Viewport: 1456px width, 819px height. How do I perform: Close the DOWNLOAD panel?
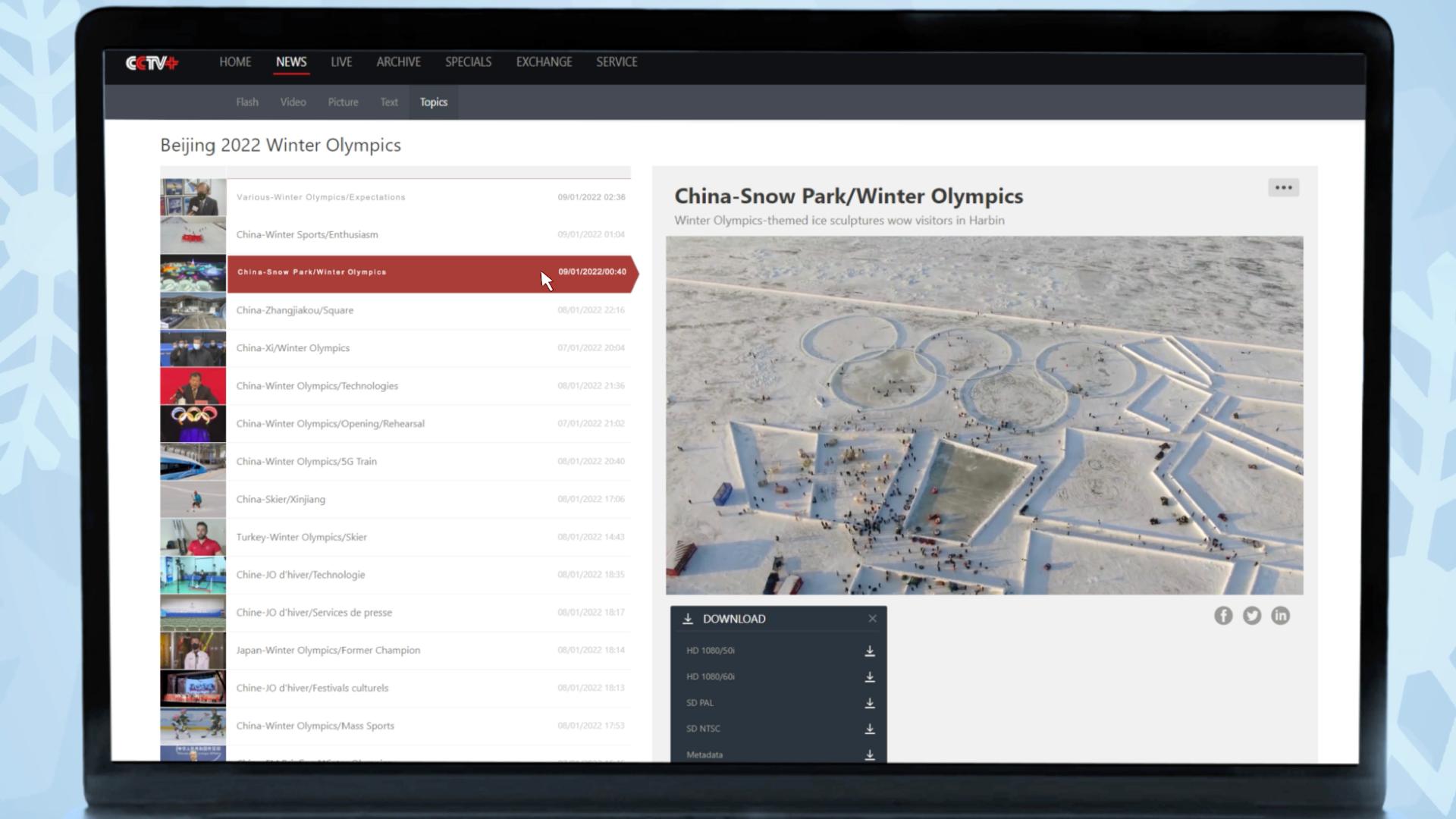pos(872,618)
